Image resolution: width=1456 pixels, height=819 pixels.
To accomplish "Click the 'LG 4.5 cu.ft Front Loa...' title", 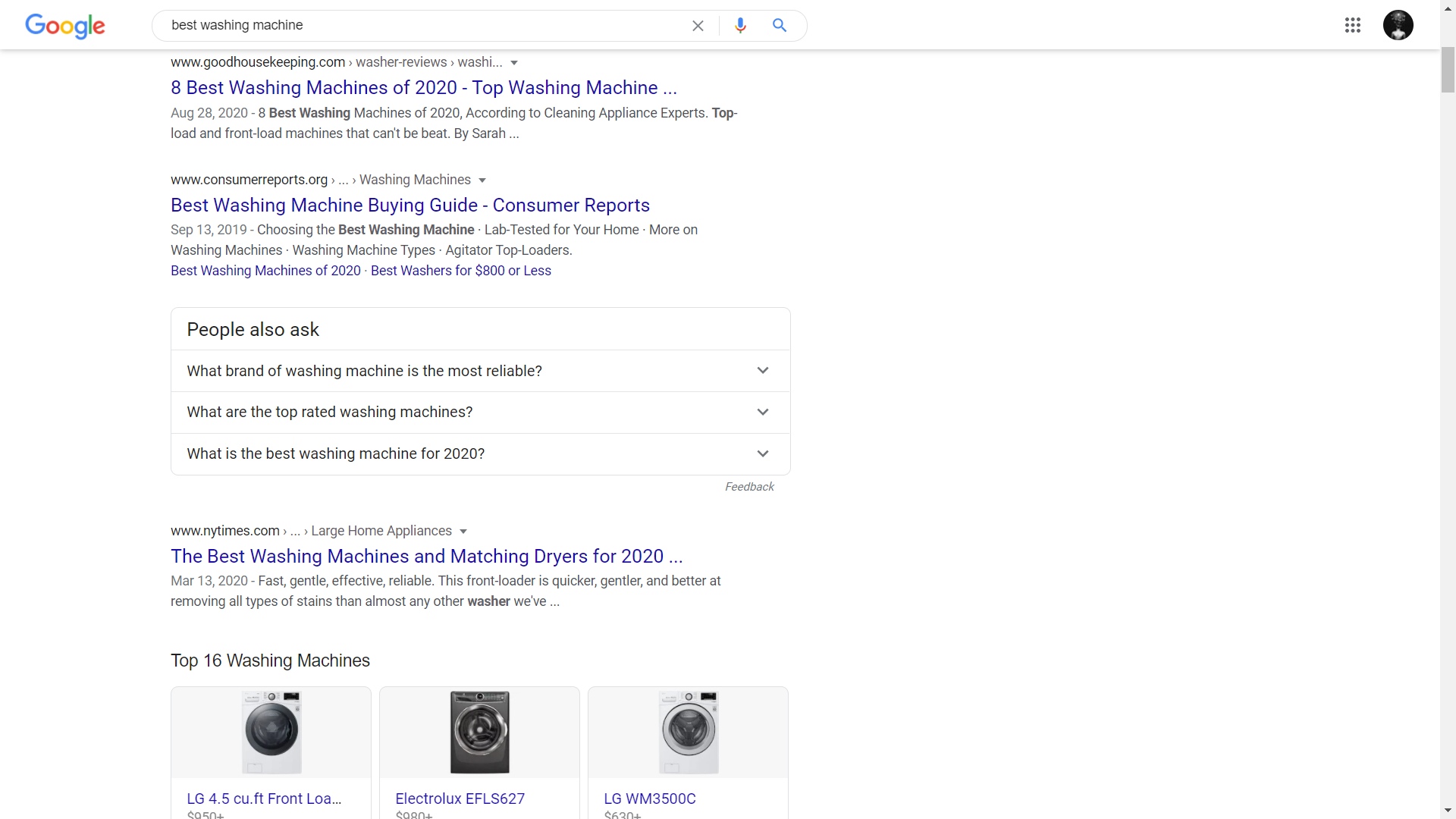I will [x=264, y=799].
